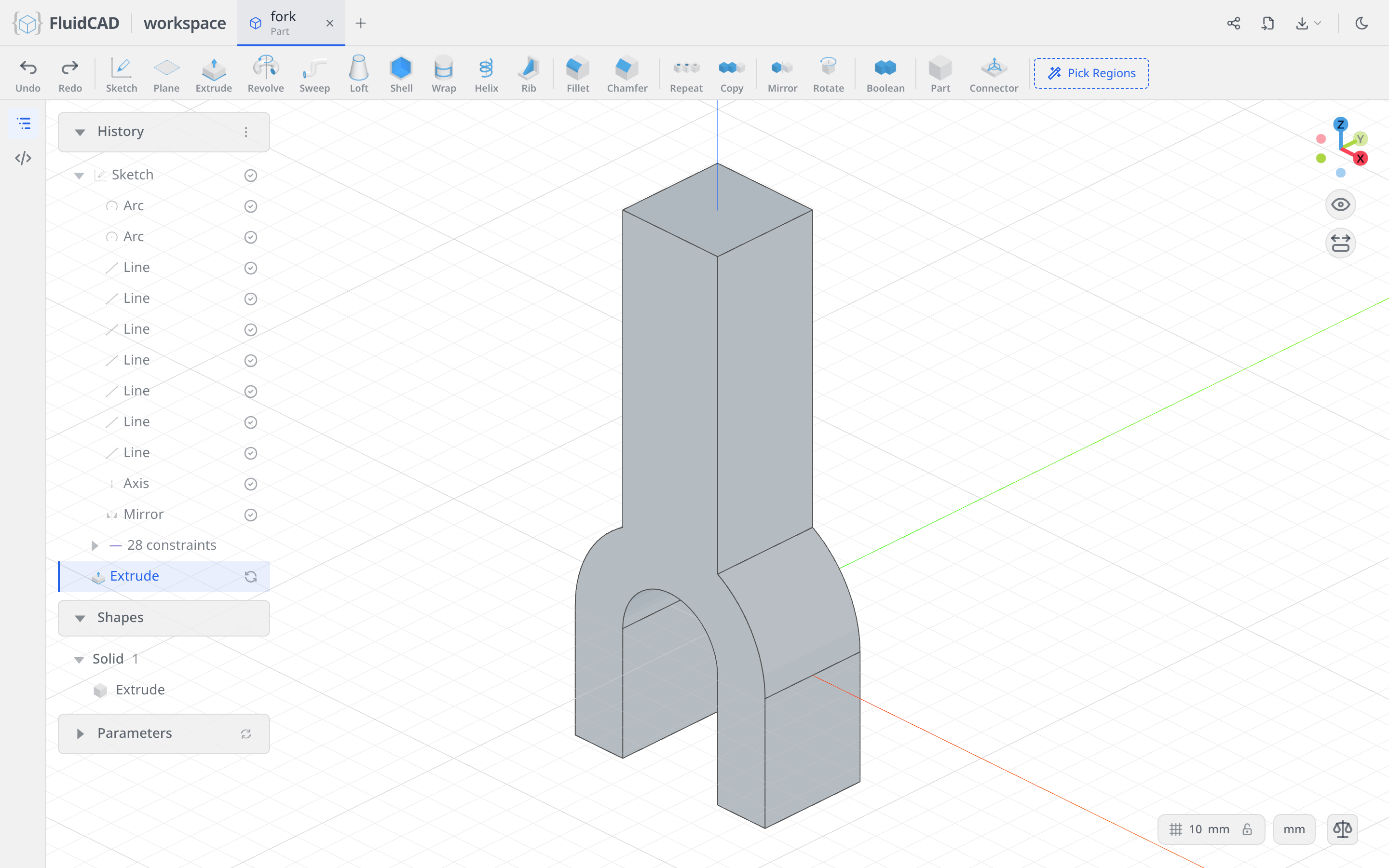Expand the 28 constraints group
The width and height of the screenshot is (1389, 868).
(95, 545)
